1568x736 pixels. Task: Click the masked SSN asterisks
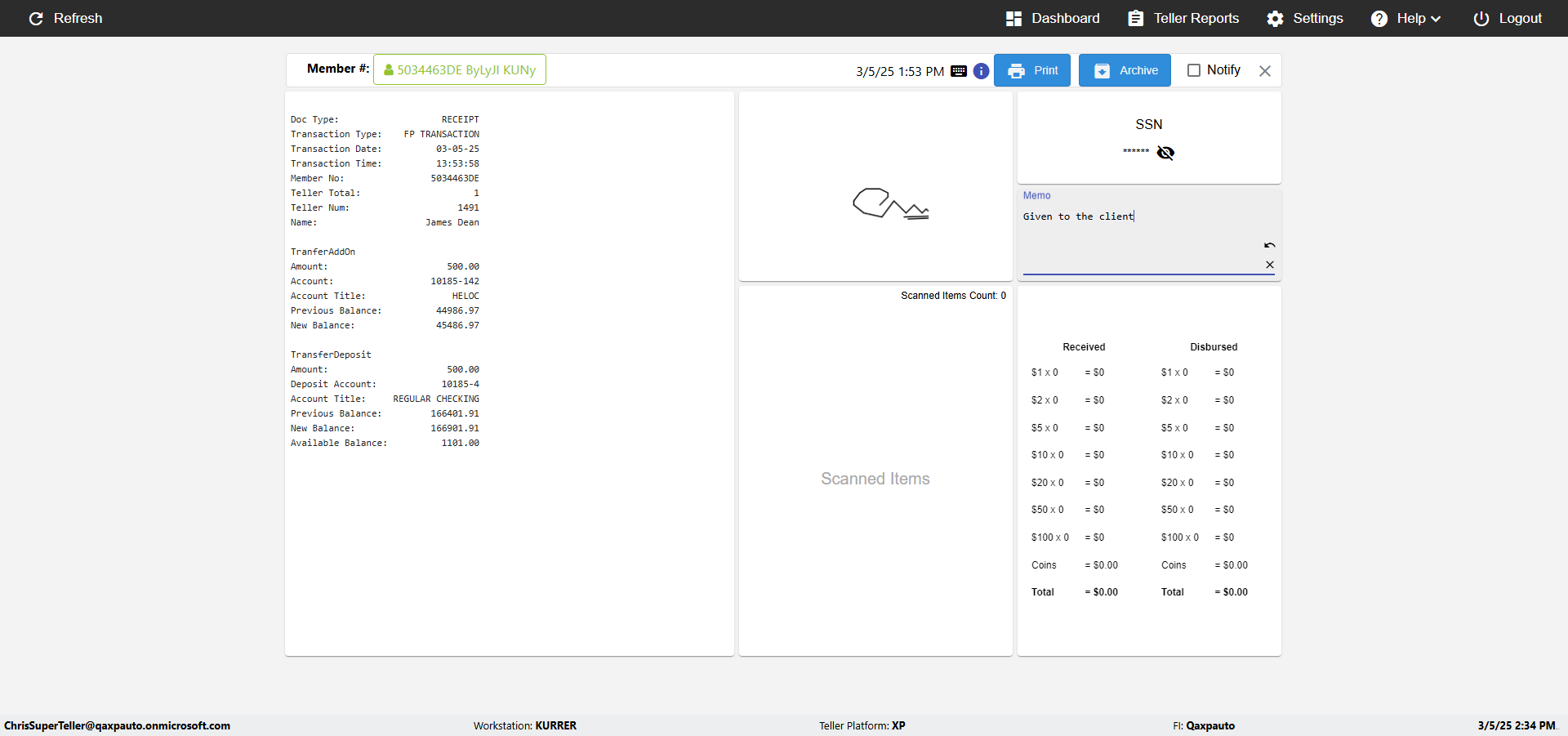pyautogui.click(x=1136, y=151)
